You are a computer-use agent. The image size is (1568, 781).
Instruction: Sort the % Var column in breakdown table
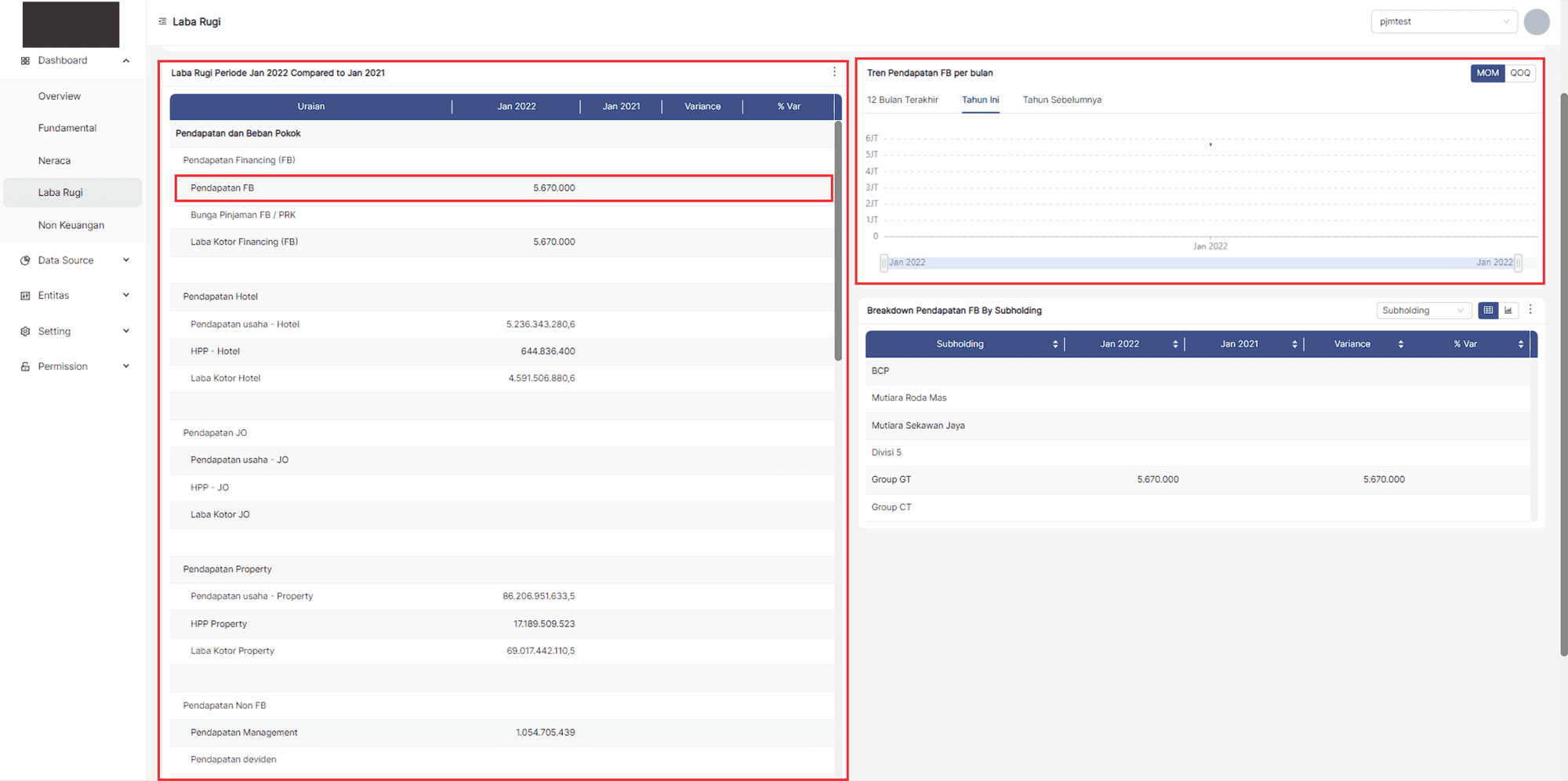[x=1520, y=344]
